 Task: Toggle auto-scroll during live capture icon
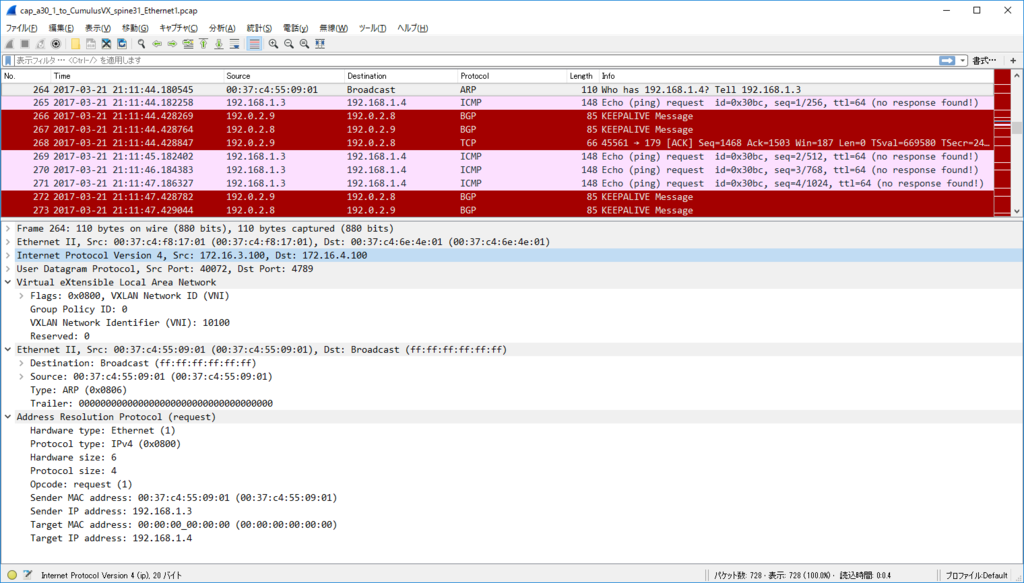click(234, 44)
